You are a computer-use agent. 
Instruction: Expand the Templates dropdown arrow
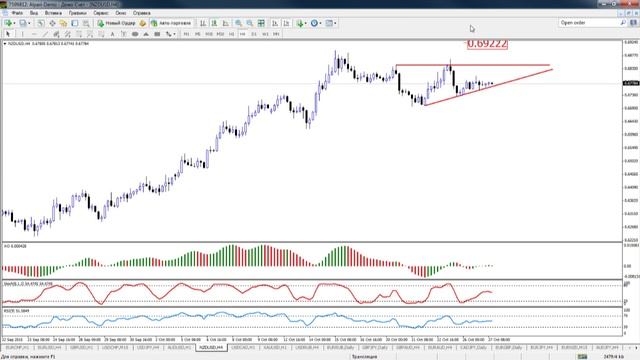click(335, 23)
